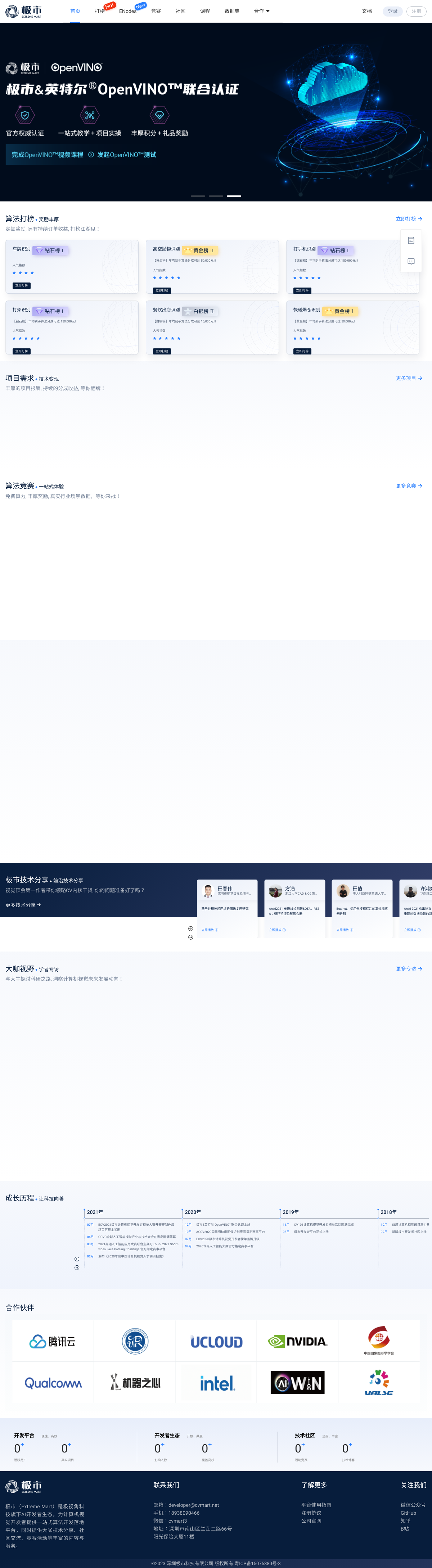Viewport: 432px width, 1568px height.
Task: Open the 文档 link in header
Action: tap(366, 11)
